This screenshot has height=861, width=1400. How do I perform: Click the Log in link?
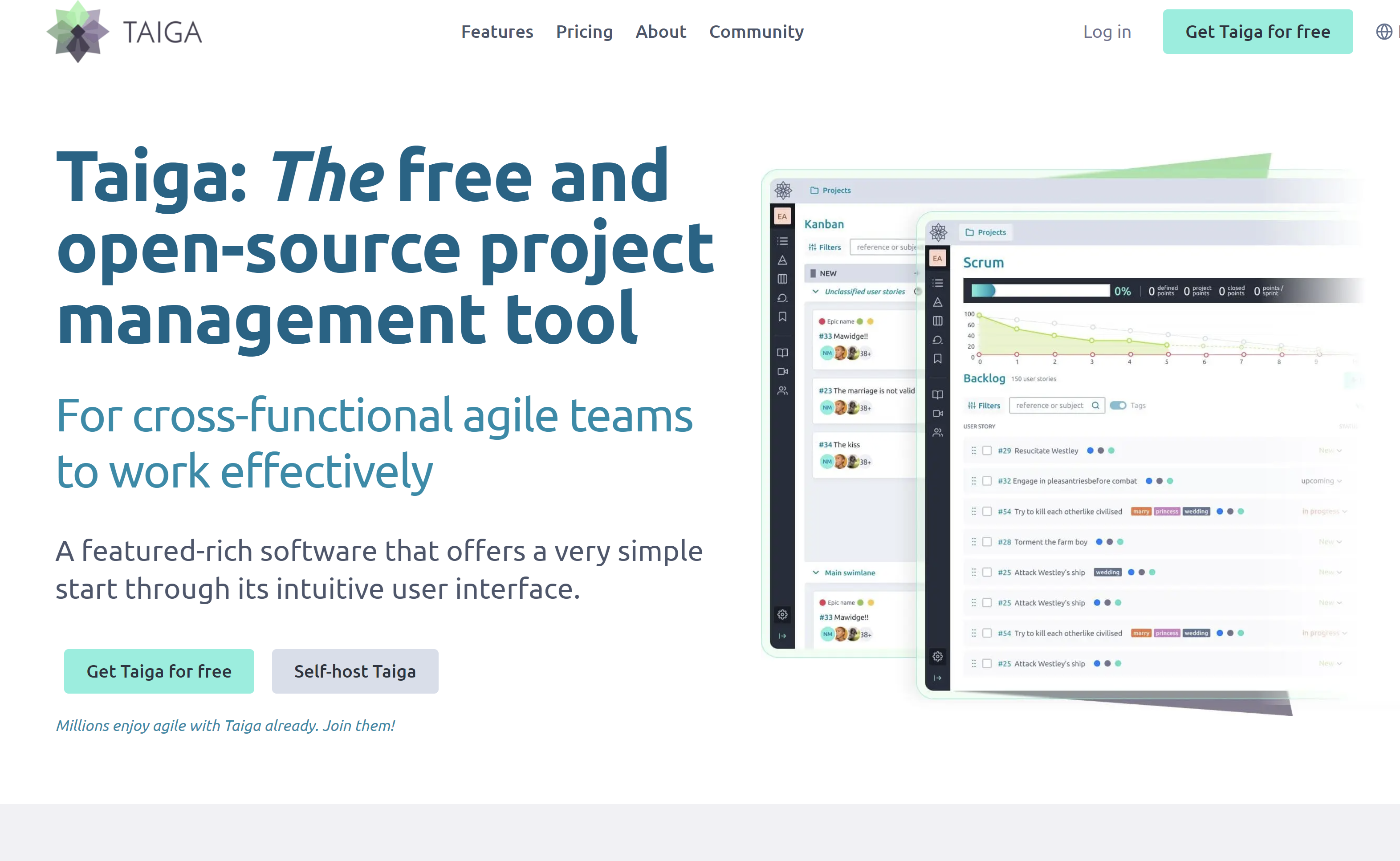click(x=1107, y=32)
